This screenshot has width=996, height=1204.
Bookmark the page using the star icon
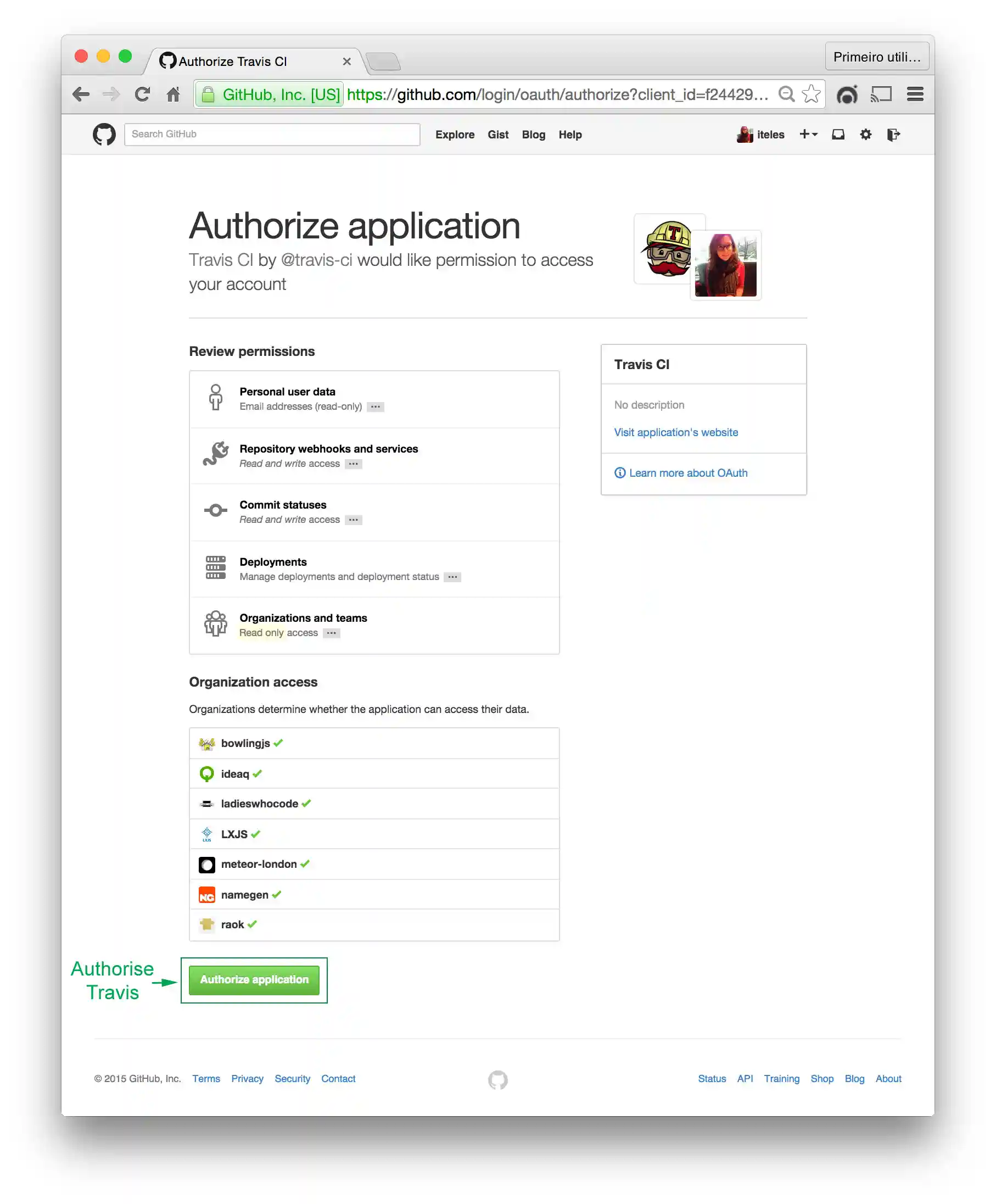point(811,94)
